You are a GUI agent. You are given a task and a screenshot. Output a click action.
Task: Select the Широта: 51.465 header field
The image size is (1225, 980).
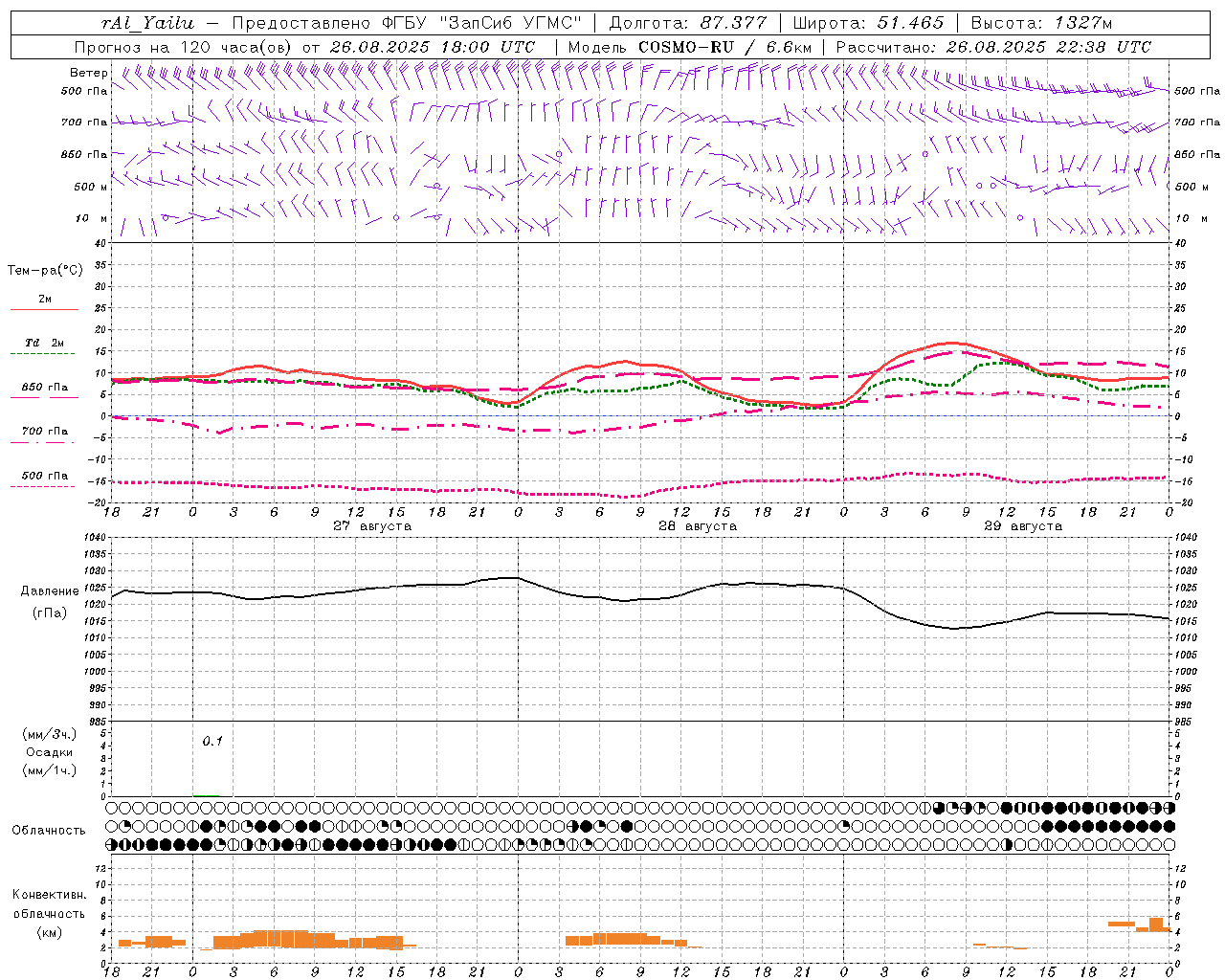click(x=869, y=23)
